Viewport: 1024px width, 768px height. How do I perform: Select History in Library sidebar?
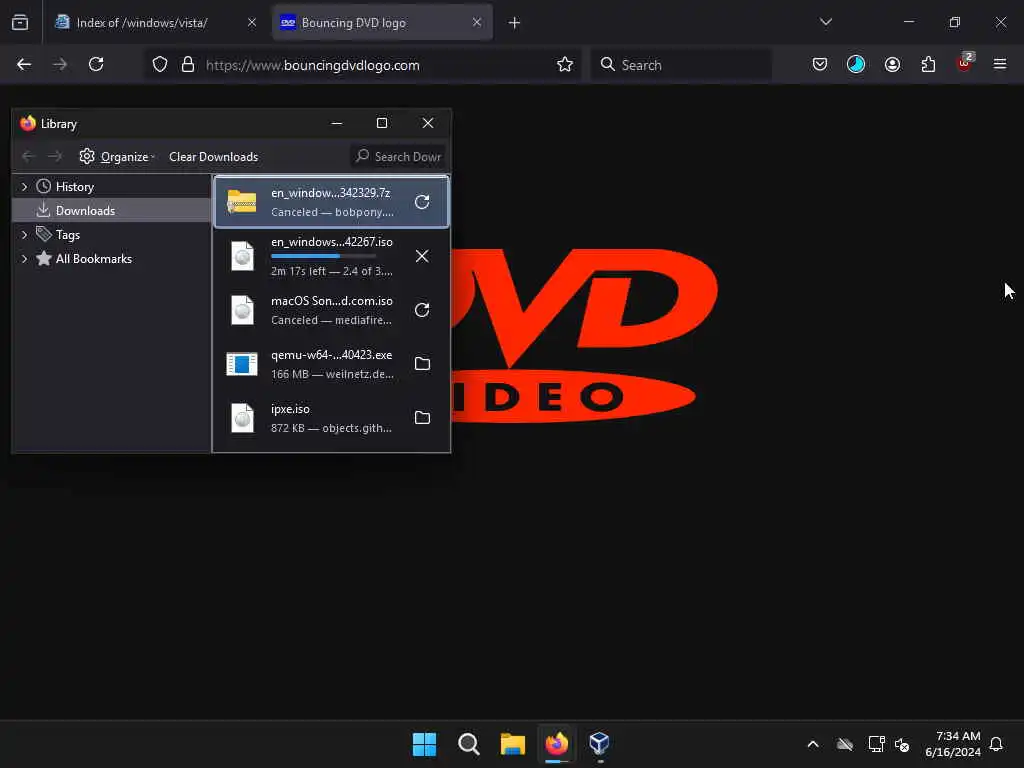pos(74,187)
